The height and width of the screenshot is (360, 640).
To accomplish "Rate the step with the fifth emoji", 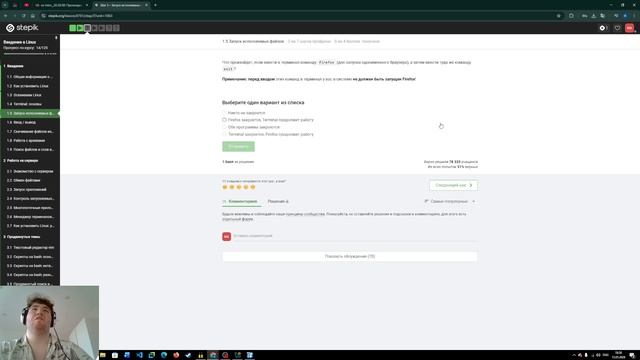I will [x=253, y=187].
